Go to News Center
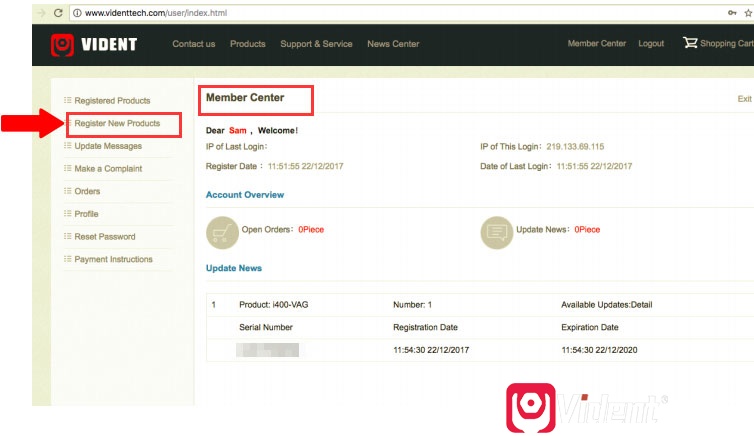Image resolution: width=754 pixels, height=436 pixels. tap(393, 44)
